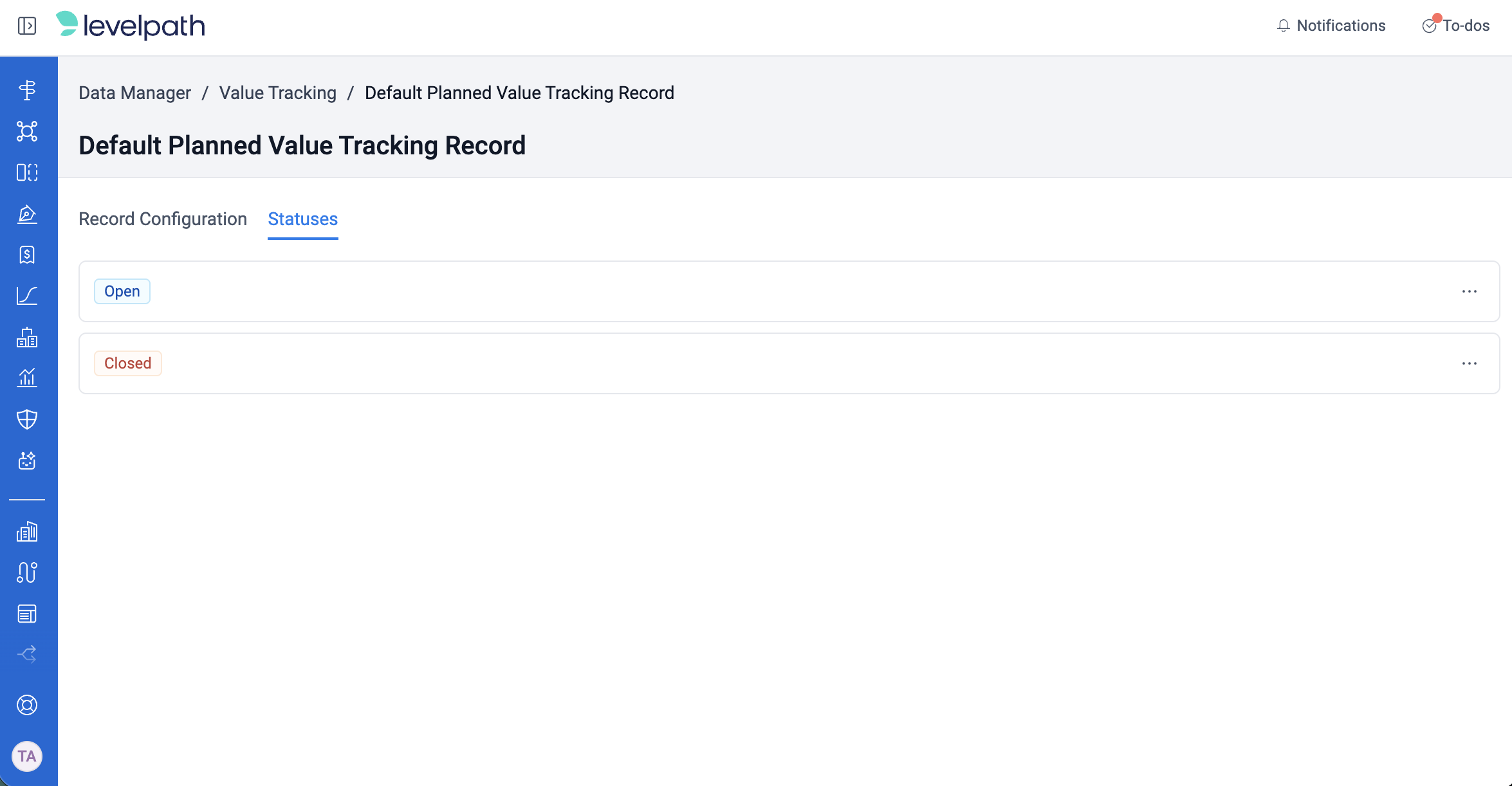The image size is (1512, 786).
Task: Go to Data Manager breadcrumb
Action: [134, 93]
